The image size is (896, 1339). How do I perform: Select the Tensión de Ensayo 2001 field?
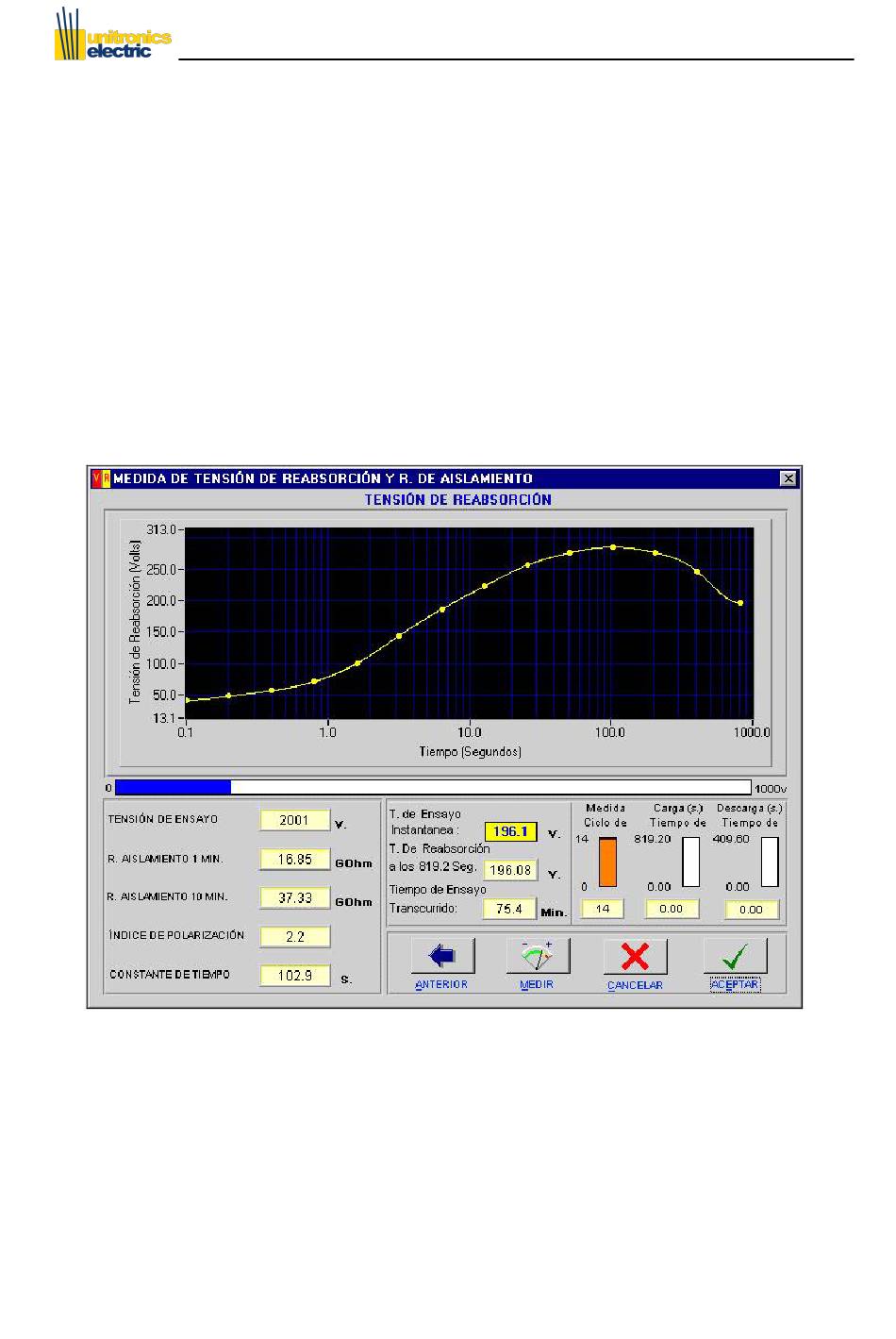click(295, 820)
